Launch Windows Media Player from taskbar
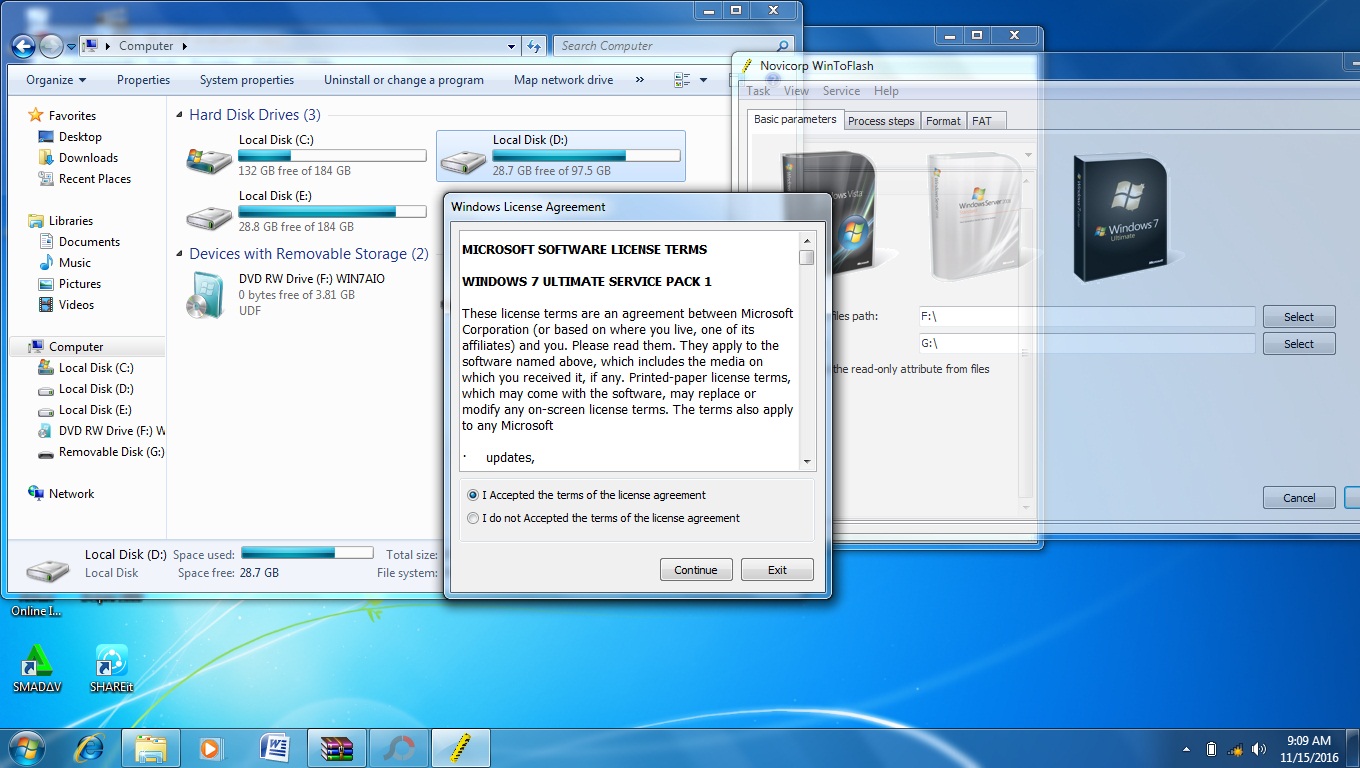The image size is (1360, 768). 211,747
